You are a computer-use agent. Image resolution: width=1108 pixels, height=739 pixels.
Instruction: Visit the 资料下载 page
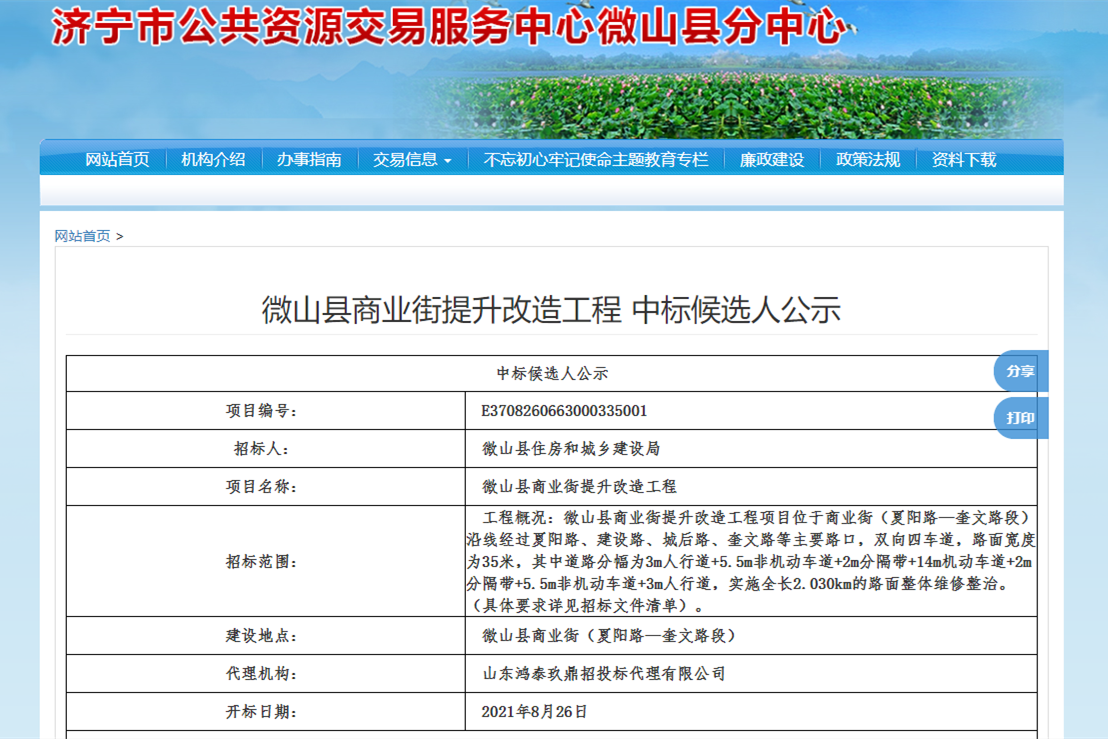(x=964, y=160)
